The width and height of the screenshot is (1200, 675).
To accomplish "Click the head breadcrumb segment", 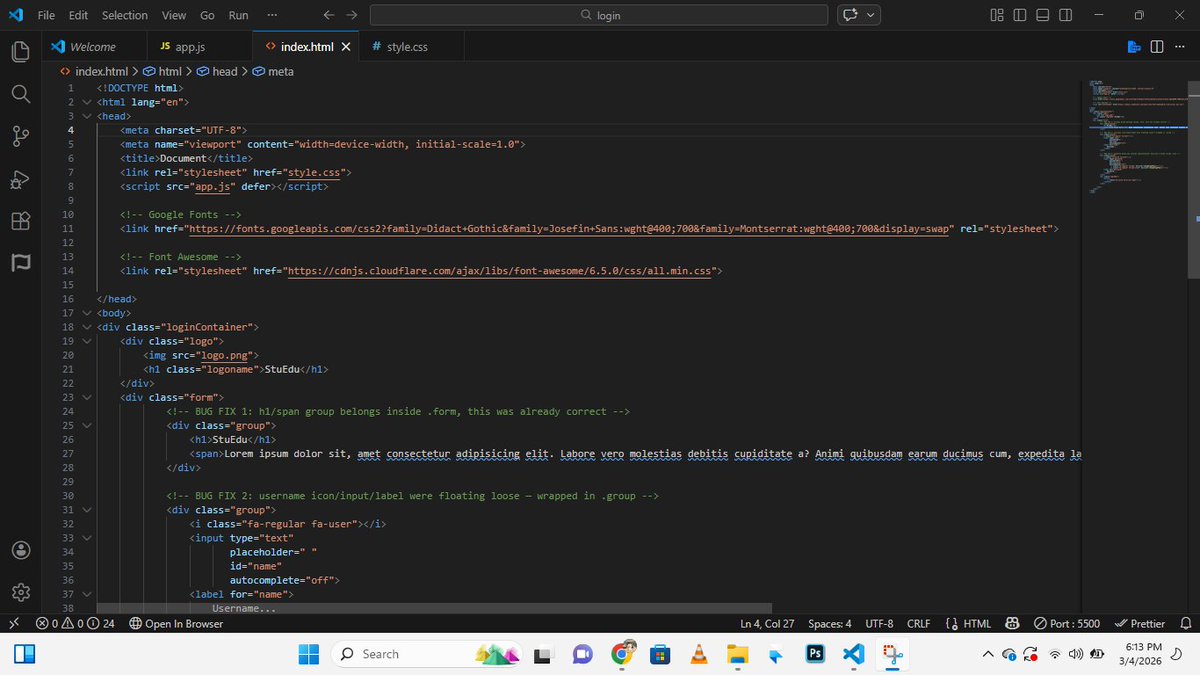I will 218,72.
